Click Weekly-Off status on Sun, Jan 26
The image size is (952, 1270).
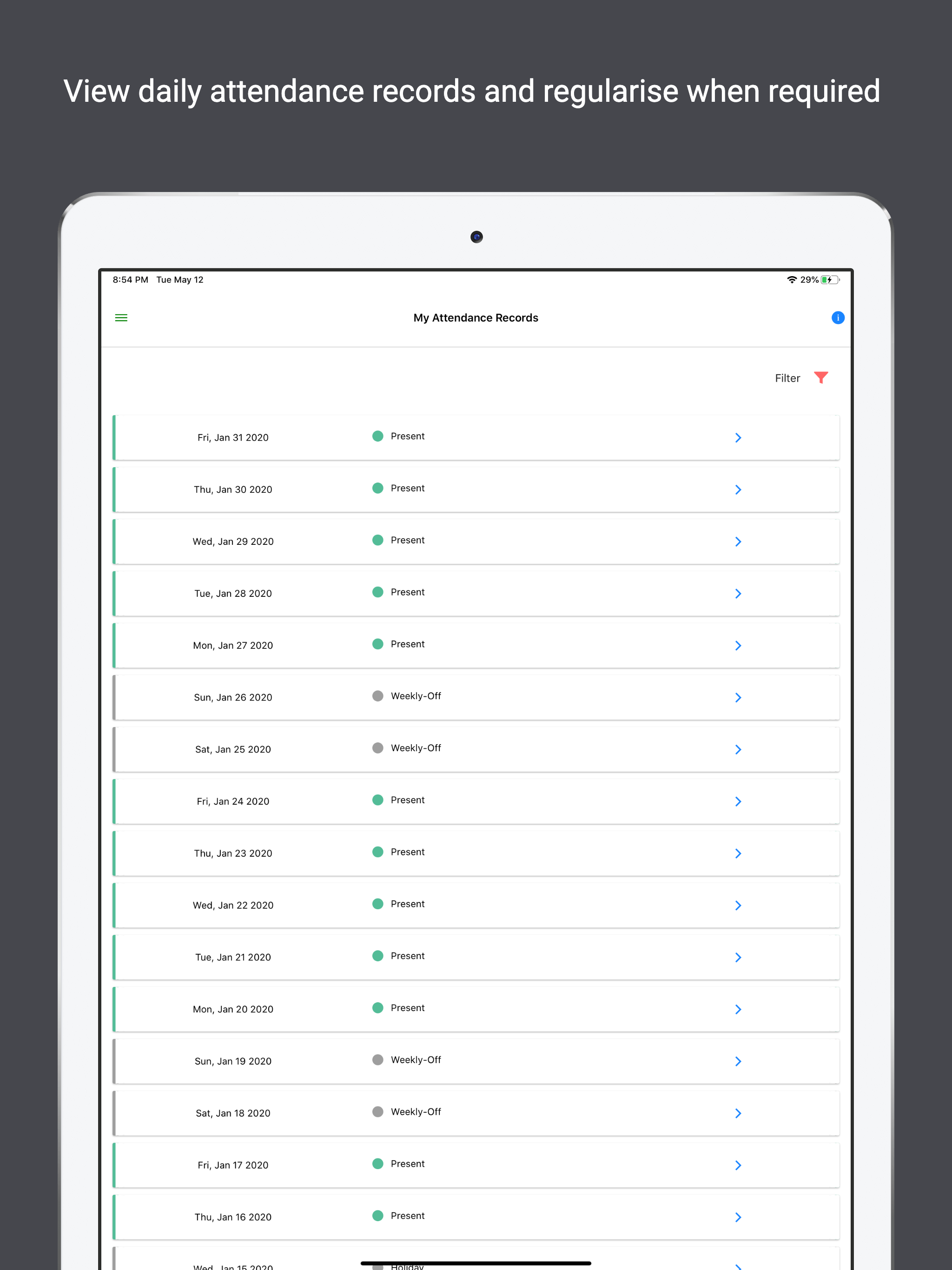coord(416,696)
